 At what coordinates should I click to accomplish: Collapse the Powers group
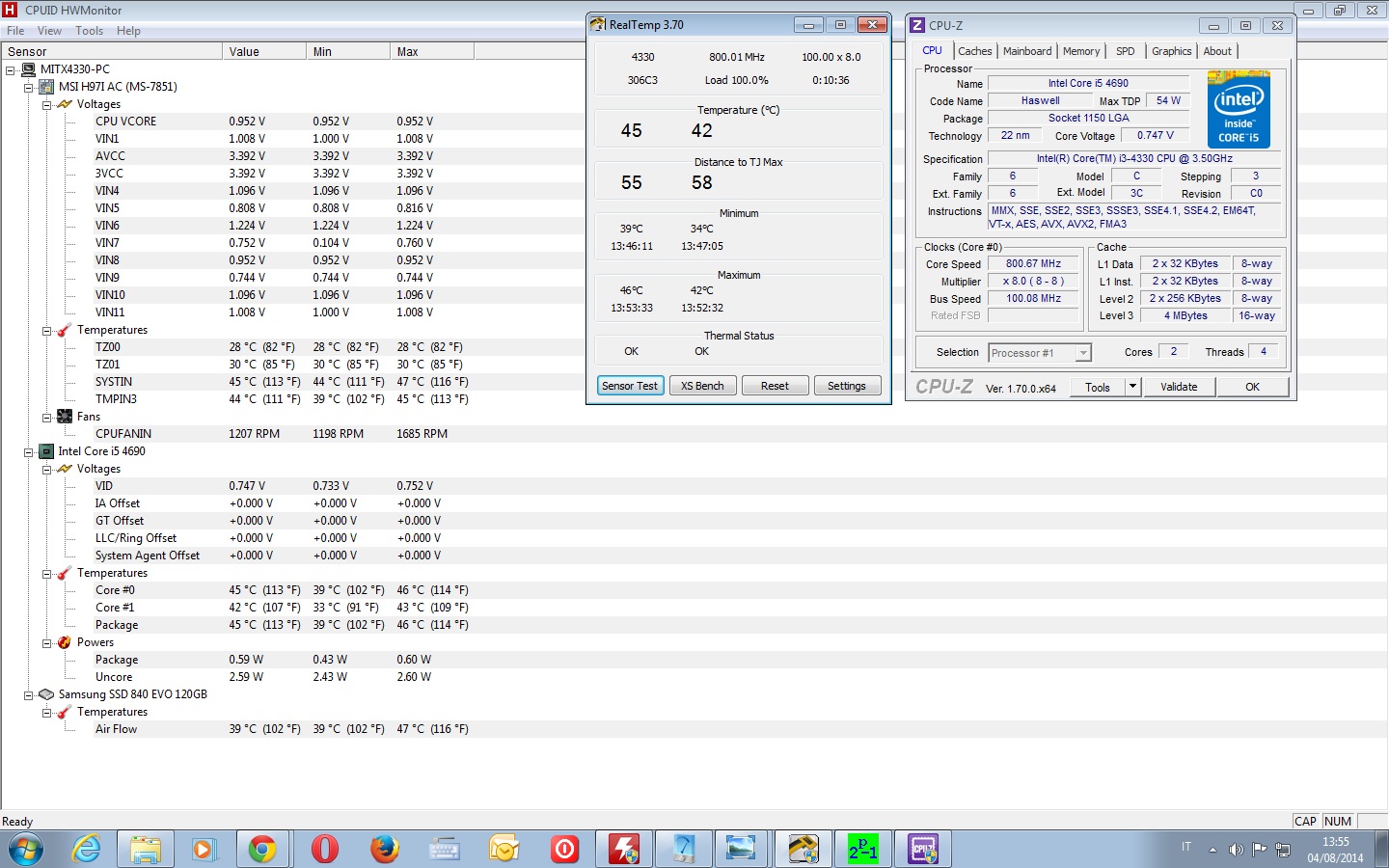tap(46, 642)
